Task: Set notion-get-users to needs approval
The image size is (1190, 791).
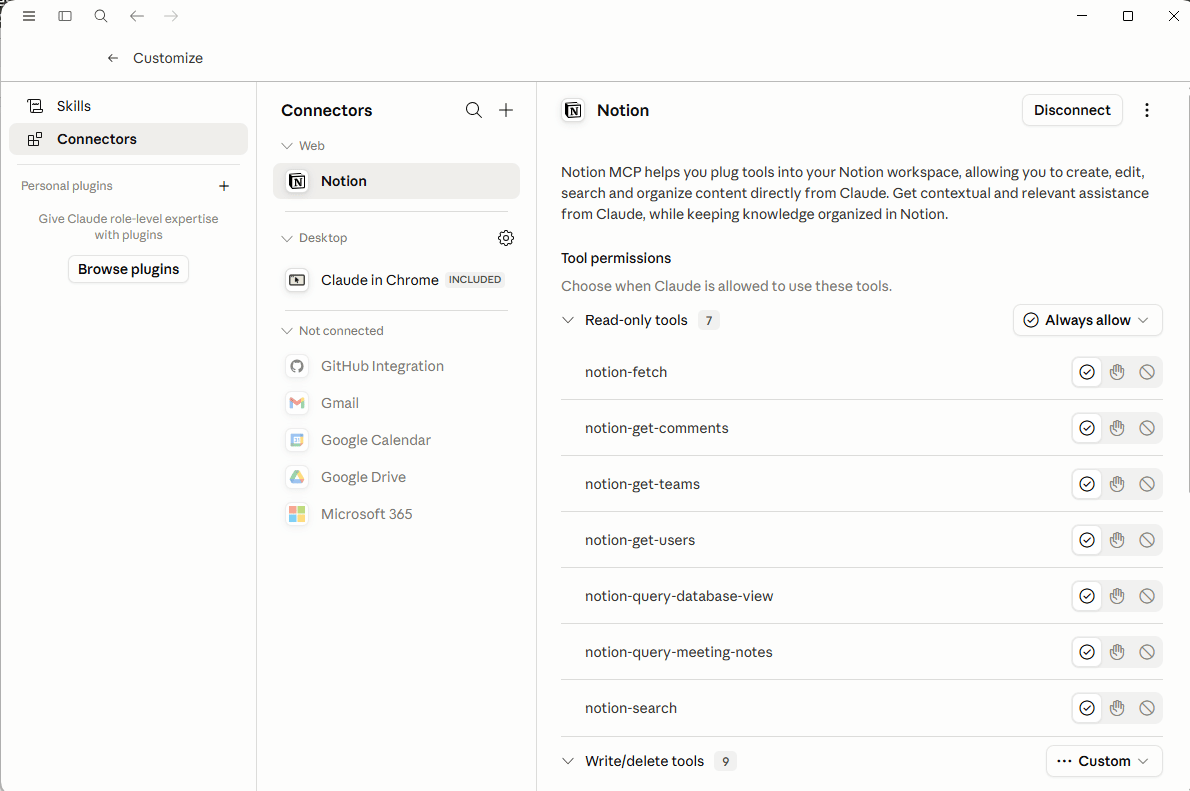Action: (x=1117, y=540)
